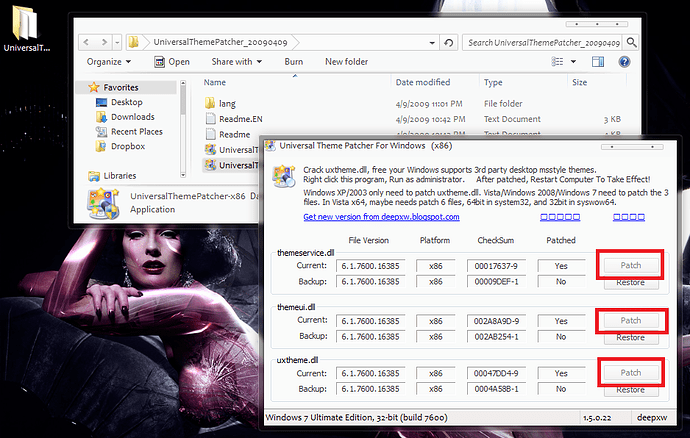Click New folder in the toolbar
The image size is (690, 438).
pos(344,62)
